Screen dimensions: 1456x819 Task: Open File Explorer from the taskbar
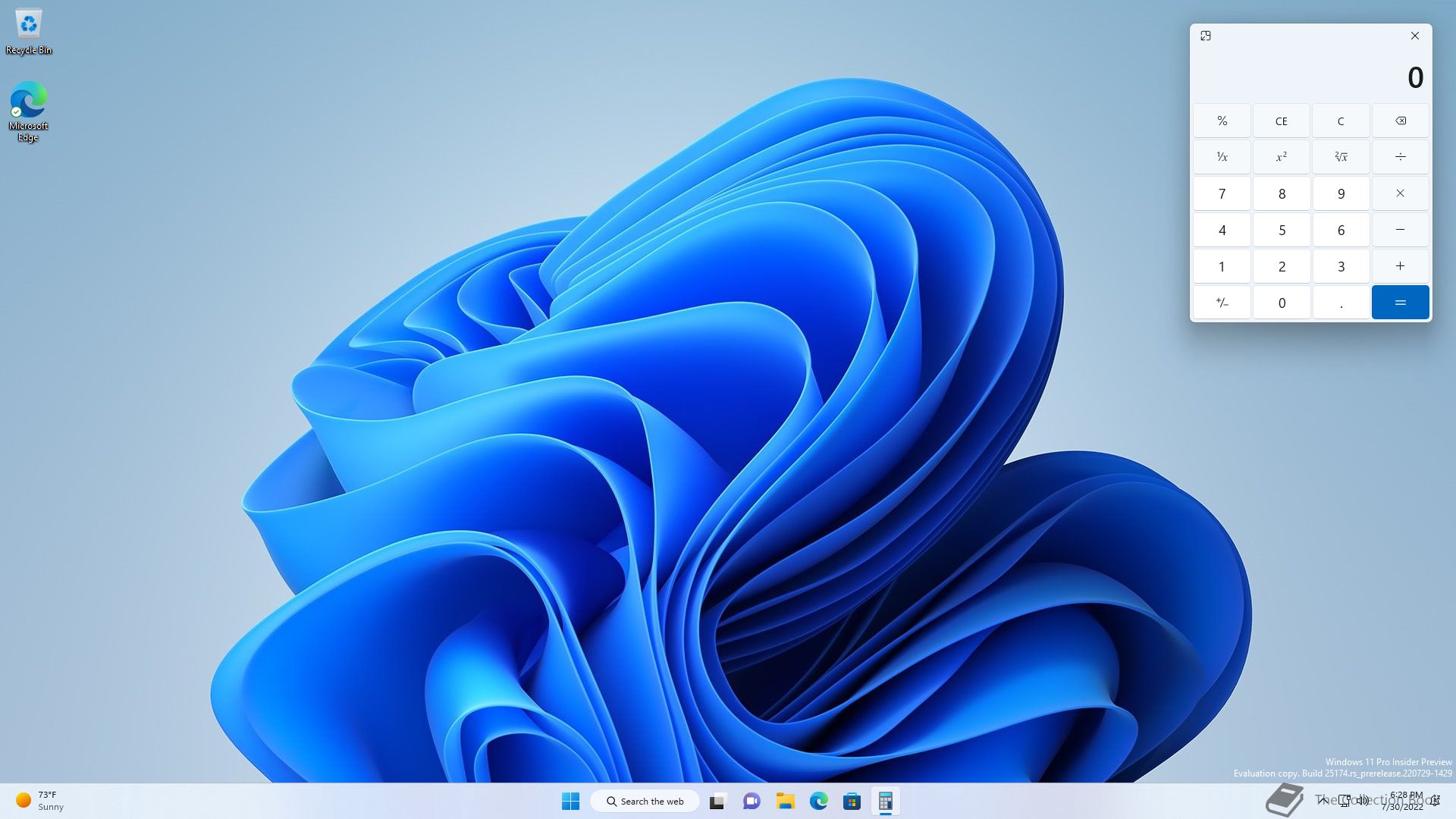click(x=785, y=801)
